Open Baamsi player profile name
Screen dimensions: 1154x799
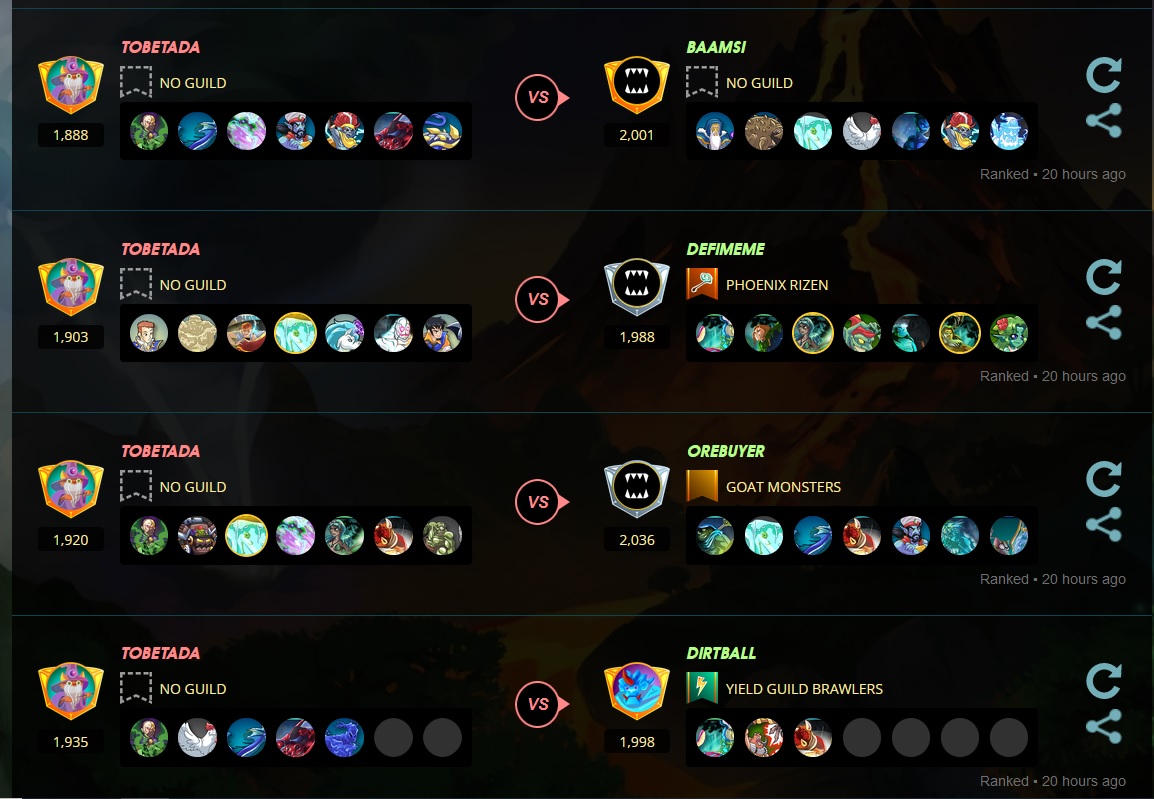[x=716, y=47]
